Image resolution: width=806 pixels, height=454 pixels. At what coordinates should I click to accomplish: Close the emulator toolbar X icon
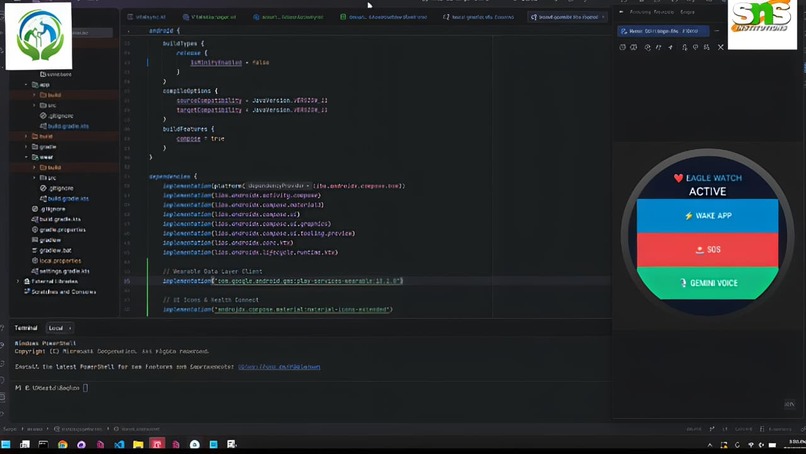pyautogui.click(x=721, y=47)
